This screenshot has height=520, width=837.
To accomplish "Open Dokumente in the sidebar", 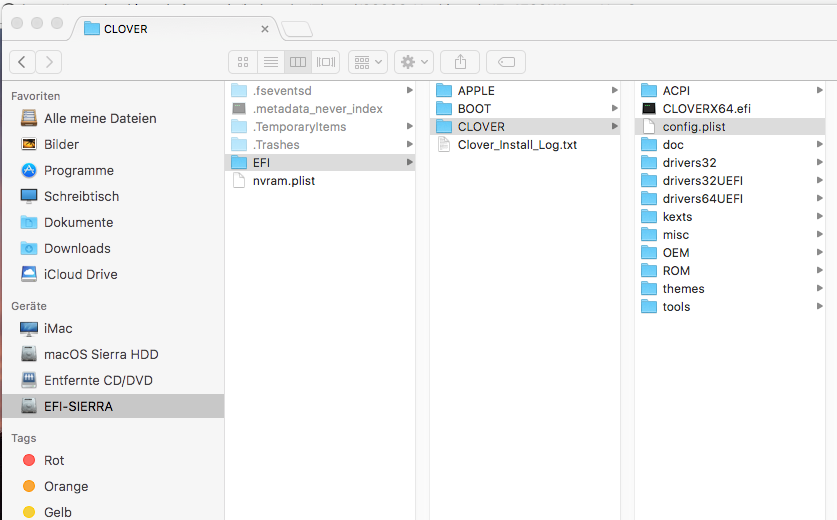I will [112, 222].
